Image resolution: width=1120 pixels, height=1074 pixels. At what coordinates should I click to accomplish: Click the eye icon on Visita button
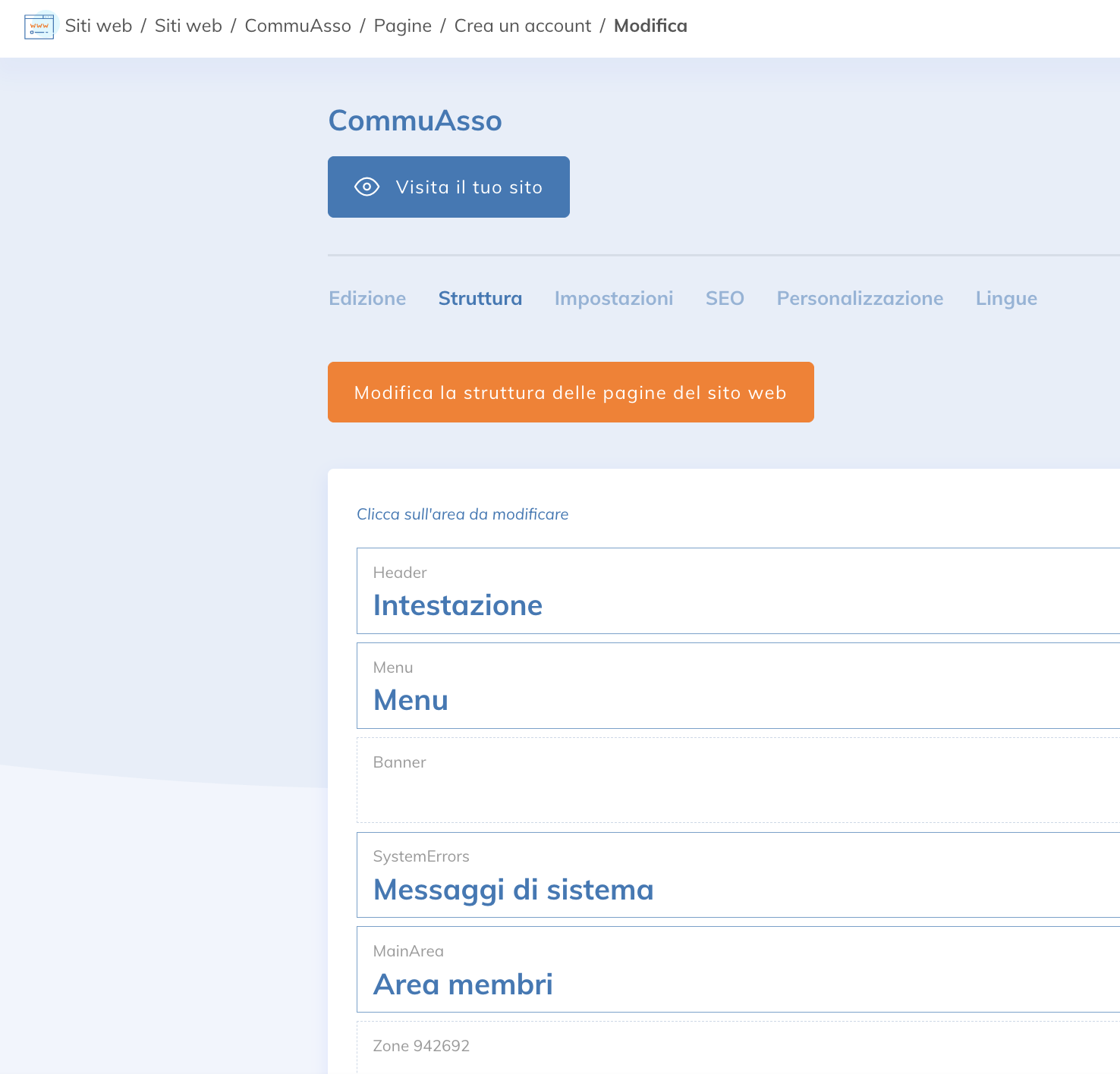367,187
